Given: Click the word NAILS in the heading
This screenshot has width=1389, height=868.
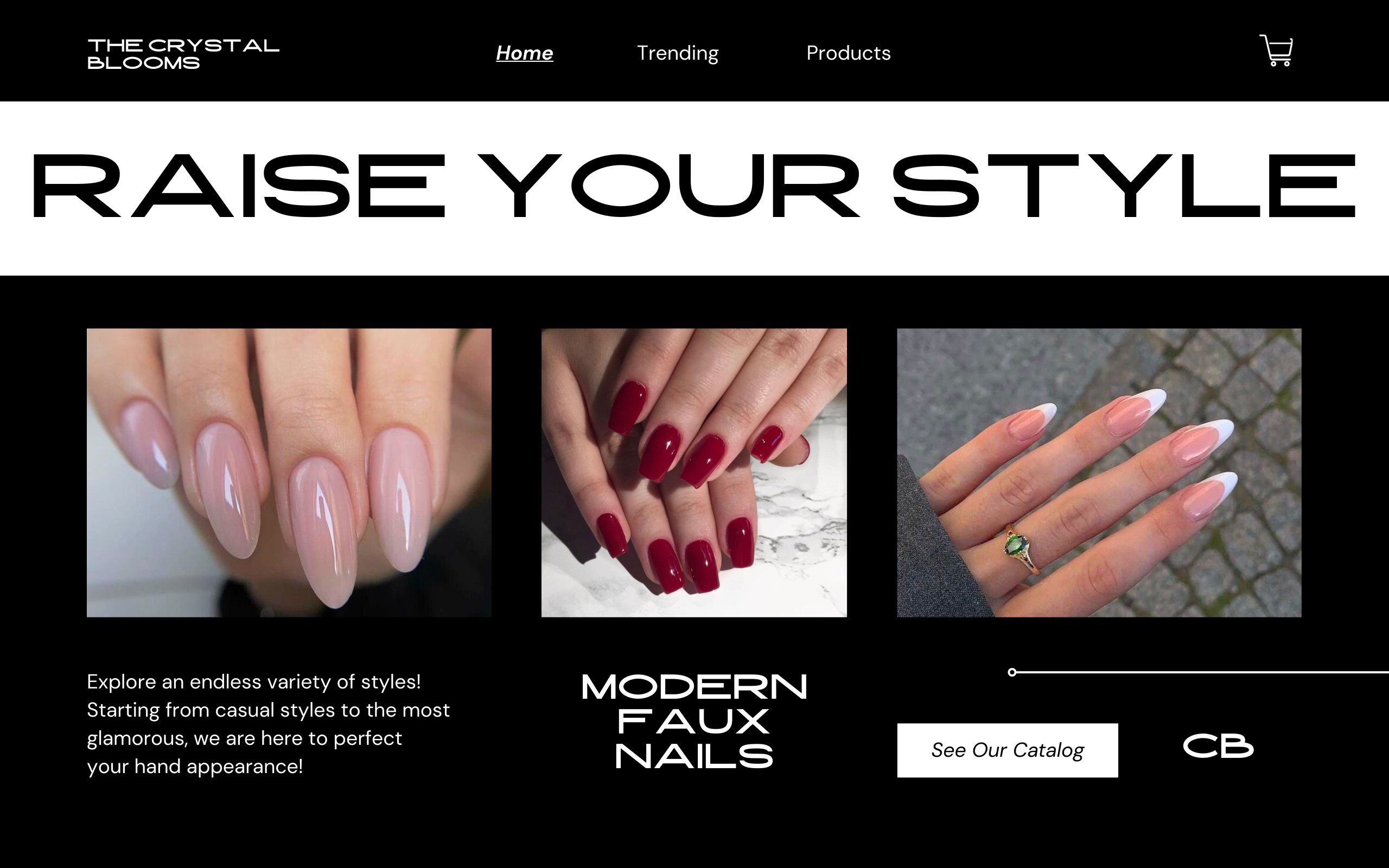Looking at the screenshot, I should pyautogui.click(x=694, y=756).
